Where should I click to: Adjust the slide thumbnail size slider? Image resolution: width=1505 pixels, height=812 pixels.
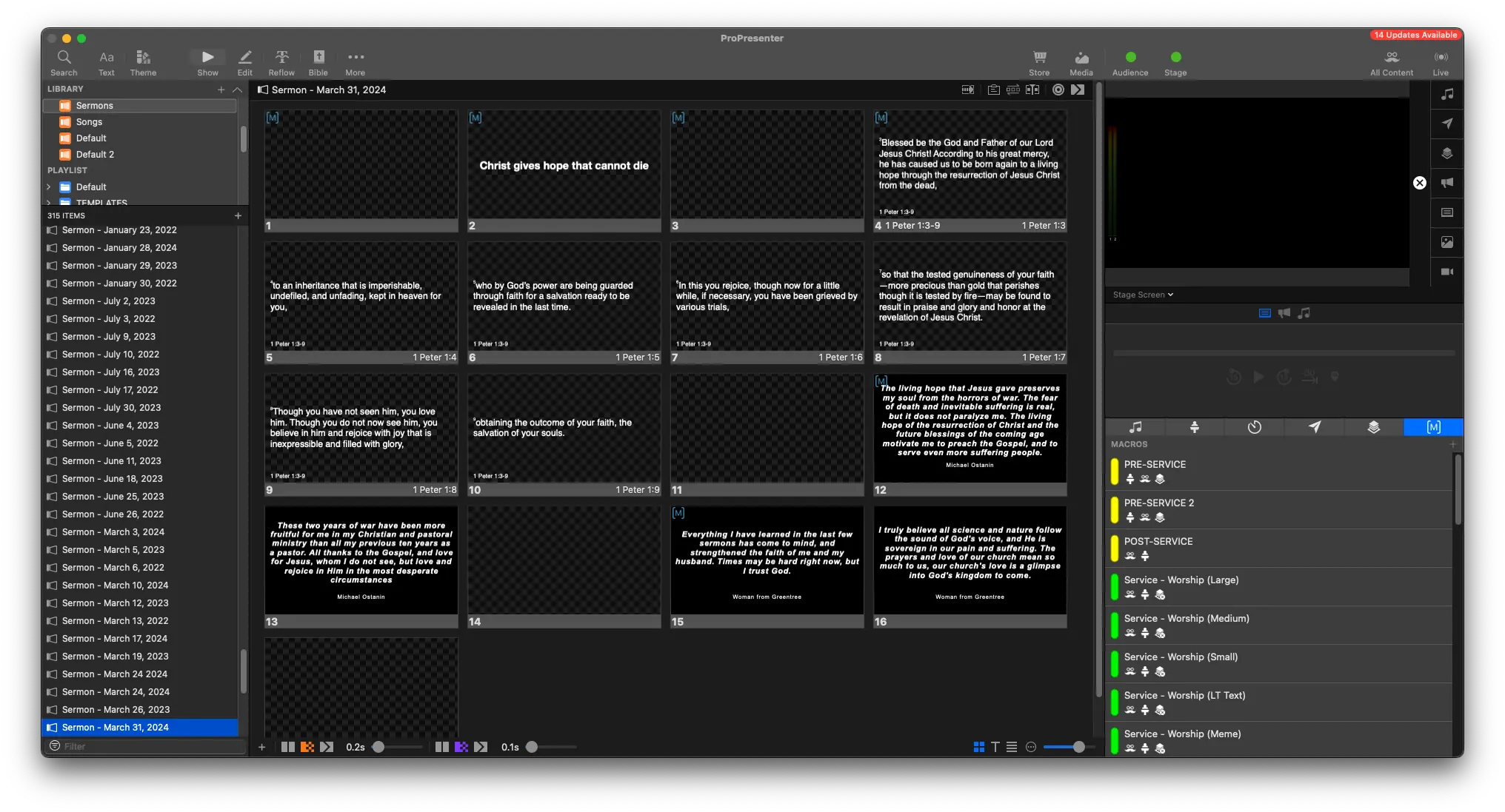pos(1078,747)
